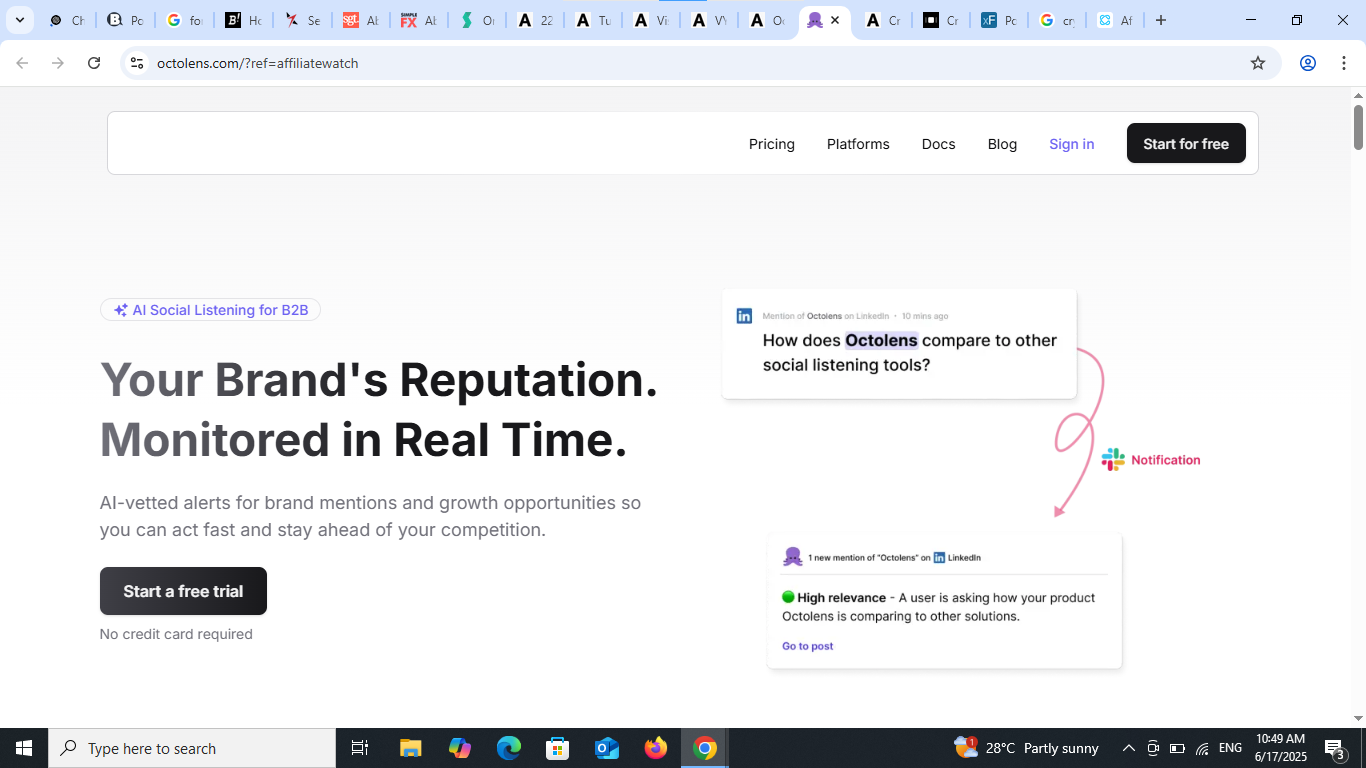The width and height of the screenshot is (1366, 768).
Task: Switch the ENG input language
Action: [1230, 748]
